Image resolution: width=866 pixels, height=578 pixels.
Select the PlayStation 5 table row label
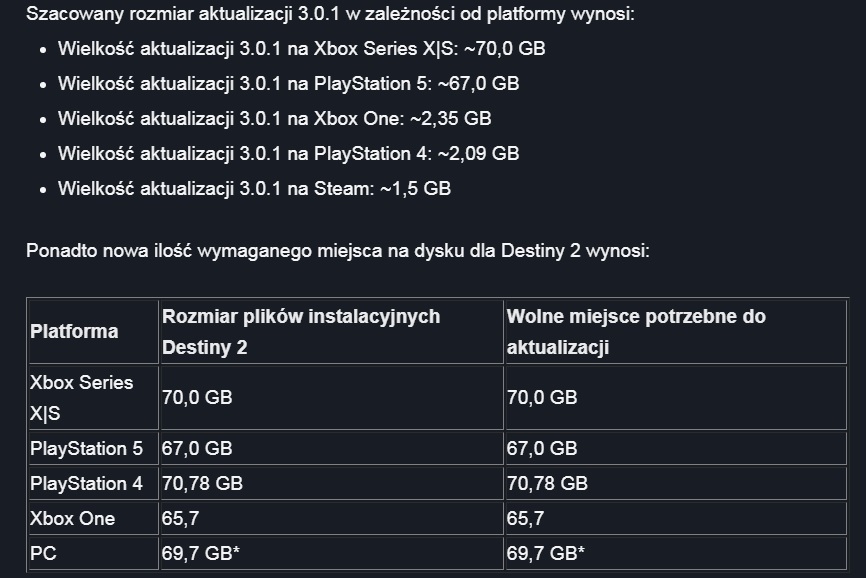click(x=87, y=449)
